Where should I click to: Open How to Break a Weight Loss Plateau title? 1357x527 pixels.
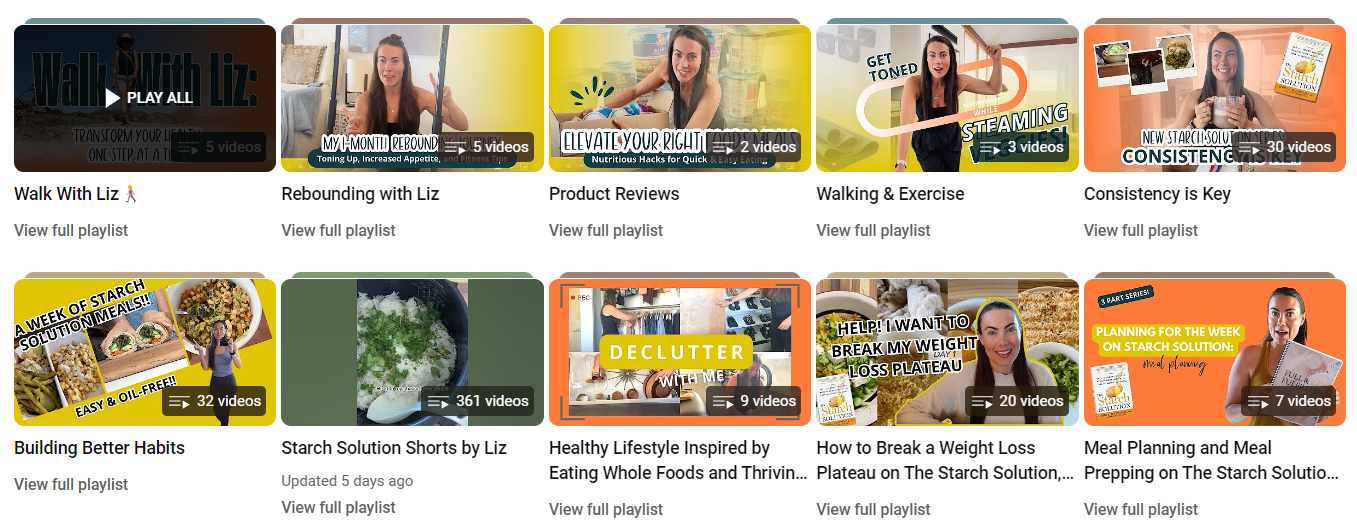pos(946,460)
